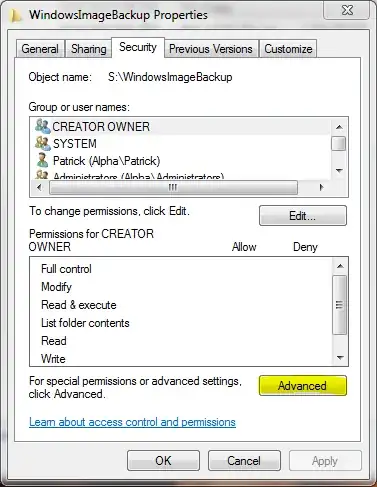Switch to the Customize tab

point(288,49)
